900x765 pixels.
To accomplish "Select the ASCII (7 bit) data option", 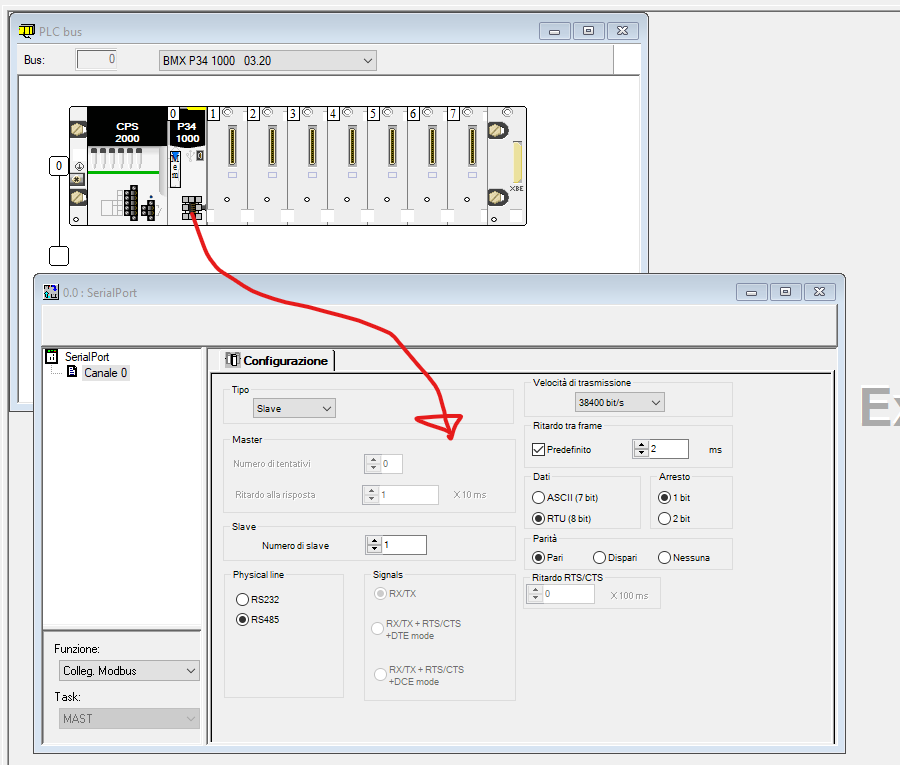I will click(x=539, y=498).
